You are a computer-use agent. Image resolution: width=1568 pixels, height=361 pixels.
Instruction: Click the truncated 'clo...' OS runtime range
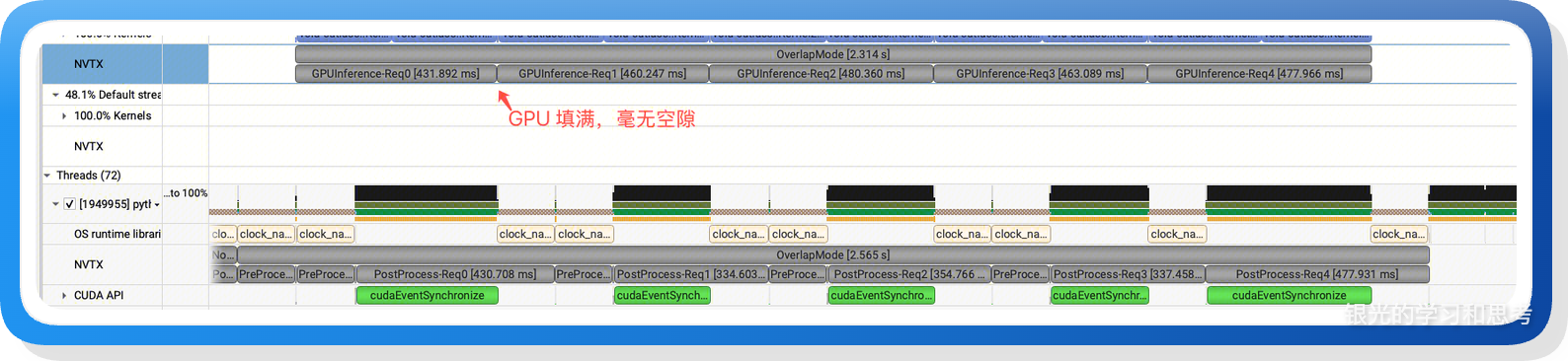[223, 234]
